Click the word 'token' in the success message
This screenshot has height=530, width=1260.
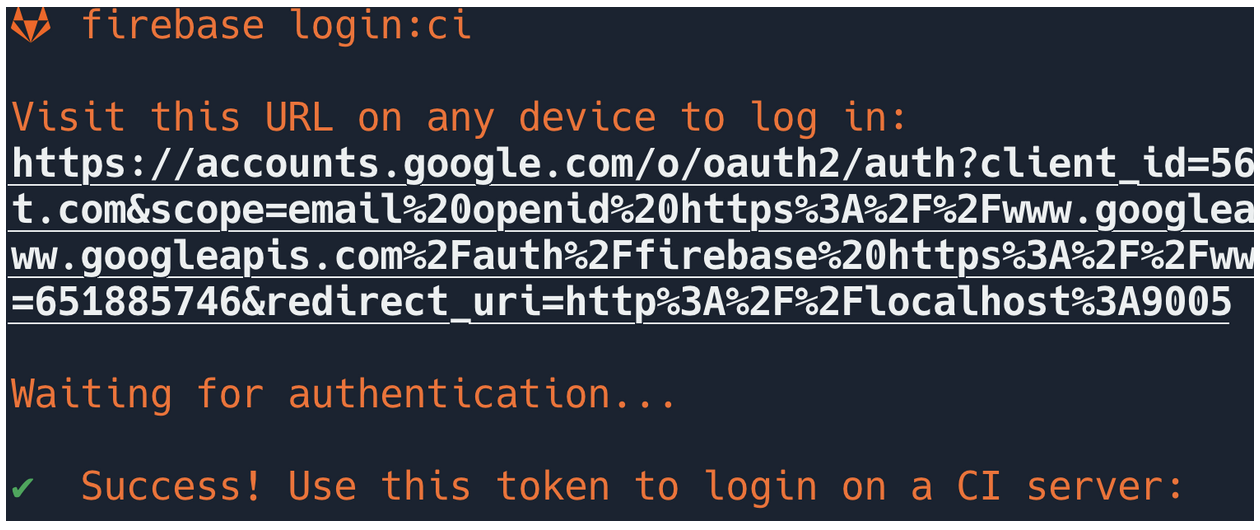pyautogui.click(x=553, y=488)
